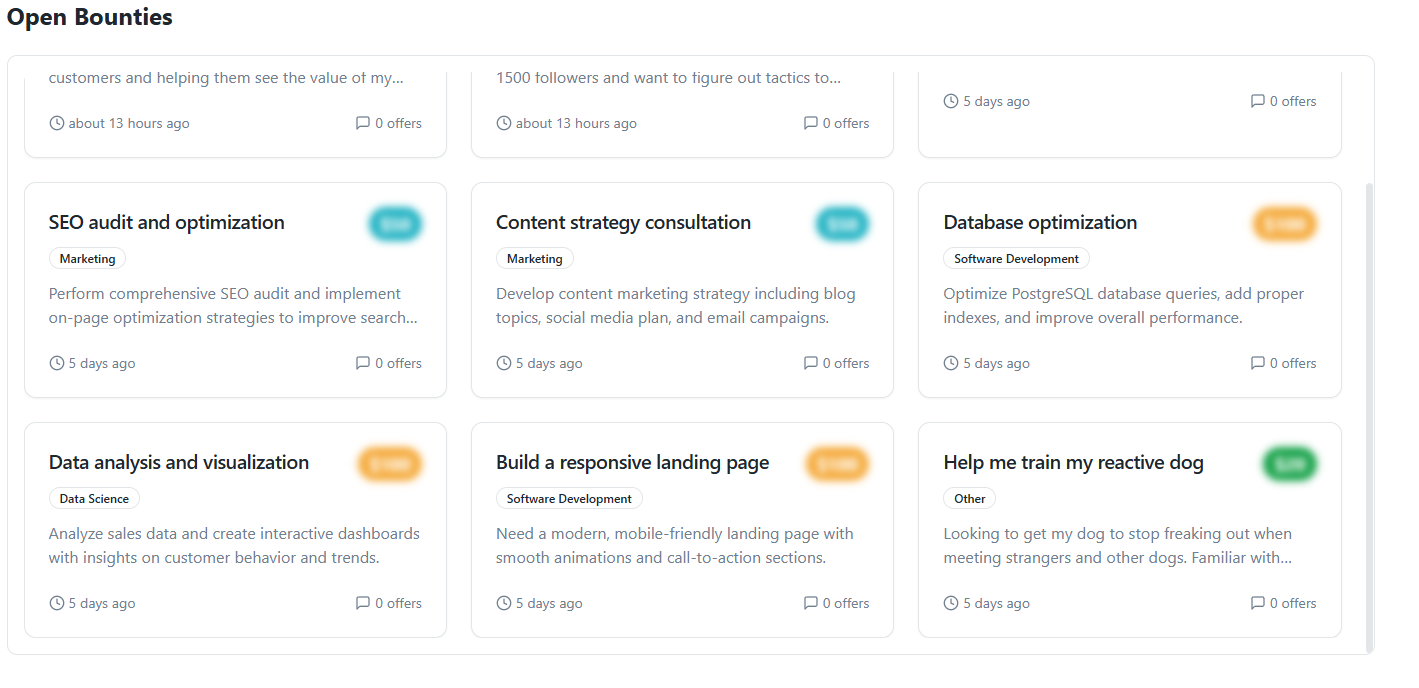Image resolution: width=1419 pixels, height=688 pixels.
Task: Click the clock icon on SEO audit card
Action: point(56,362)
